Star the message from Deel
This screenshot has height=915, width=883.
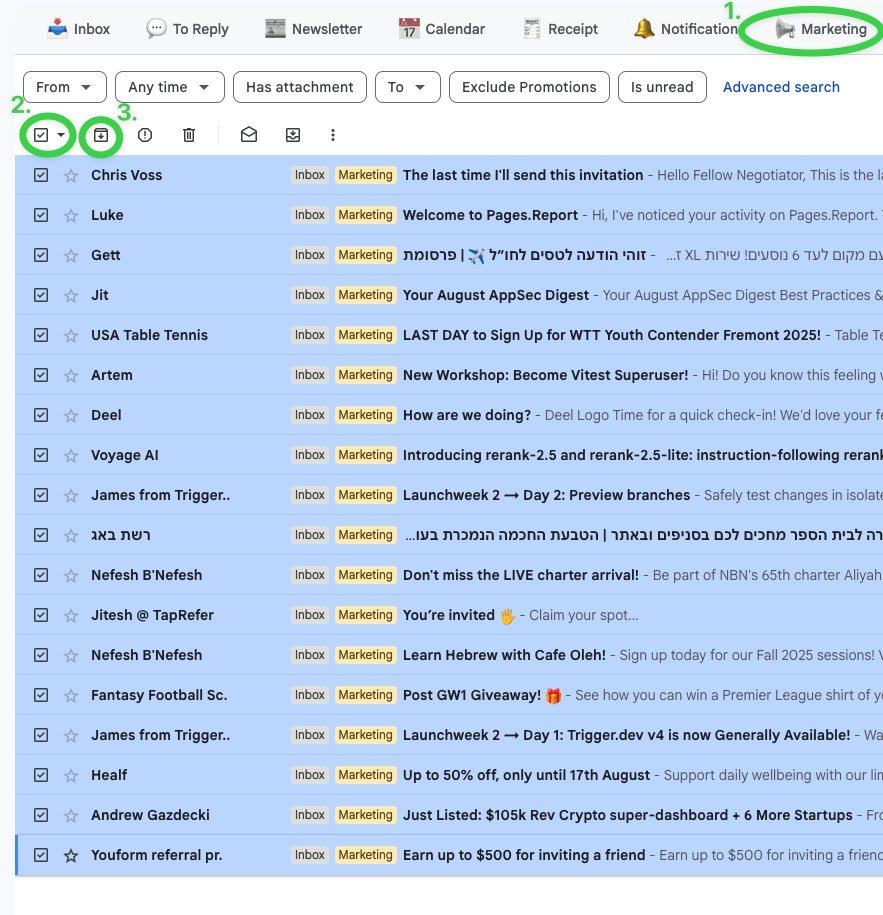70,414
